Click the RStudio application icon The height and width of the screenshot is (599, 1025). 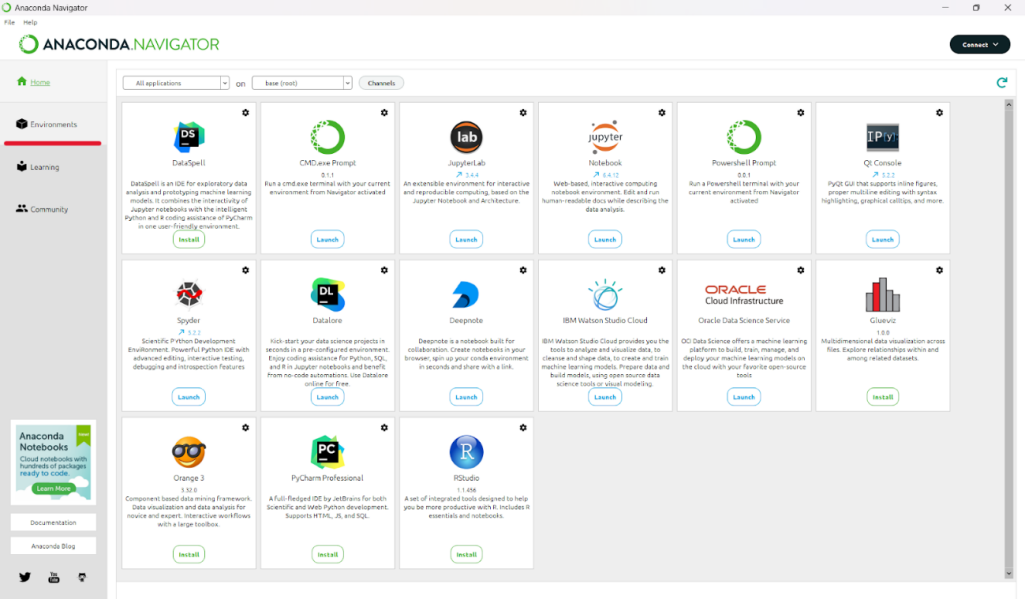[x=466, y=452]
